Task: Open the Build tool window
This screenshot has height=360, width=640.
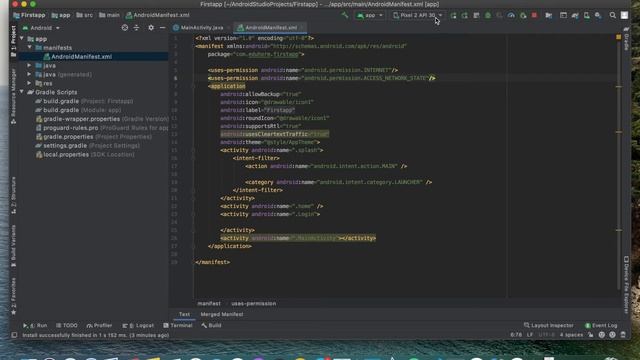Action: point(211,326)
